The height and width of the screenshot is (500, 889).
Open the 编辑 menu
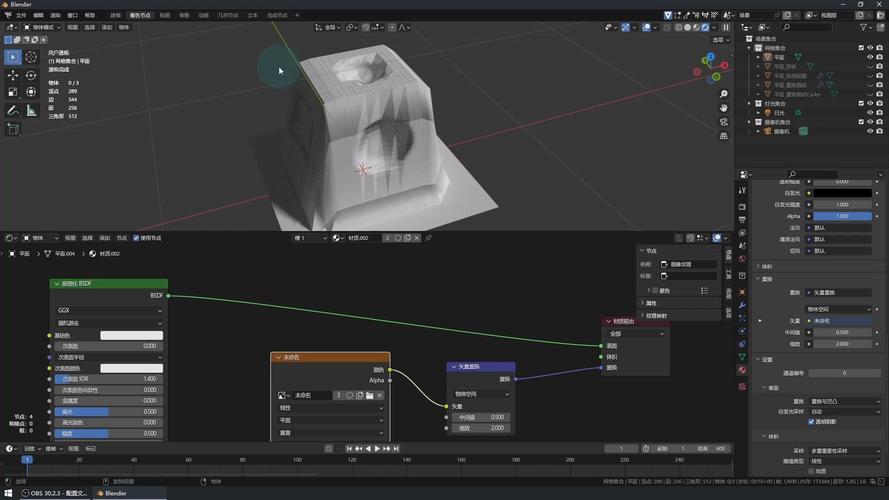tap(38, 15)
